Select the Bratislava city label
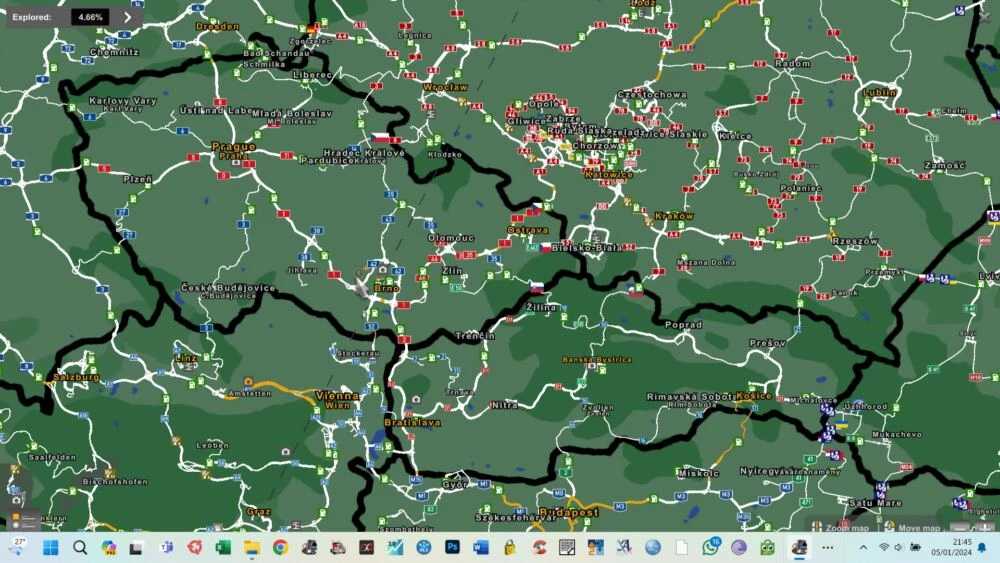 pos(412,423)
